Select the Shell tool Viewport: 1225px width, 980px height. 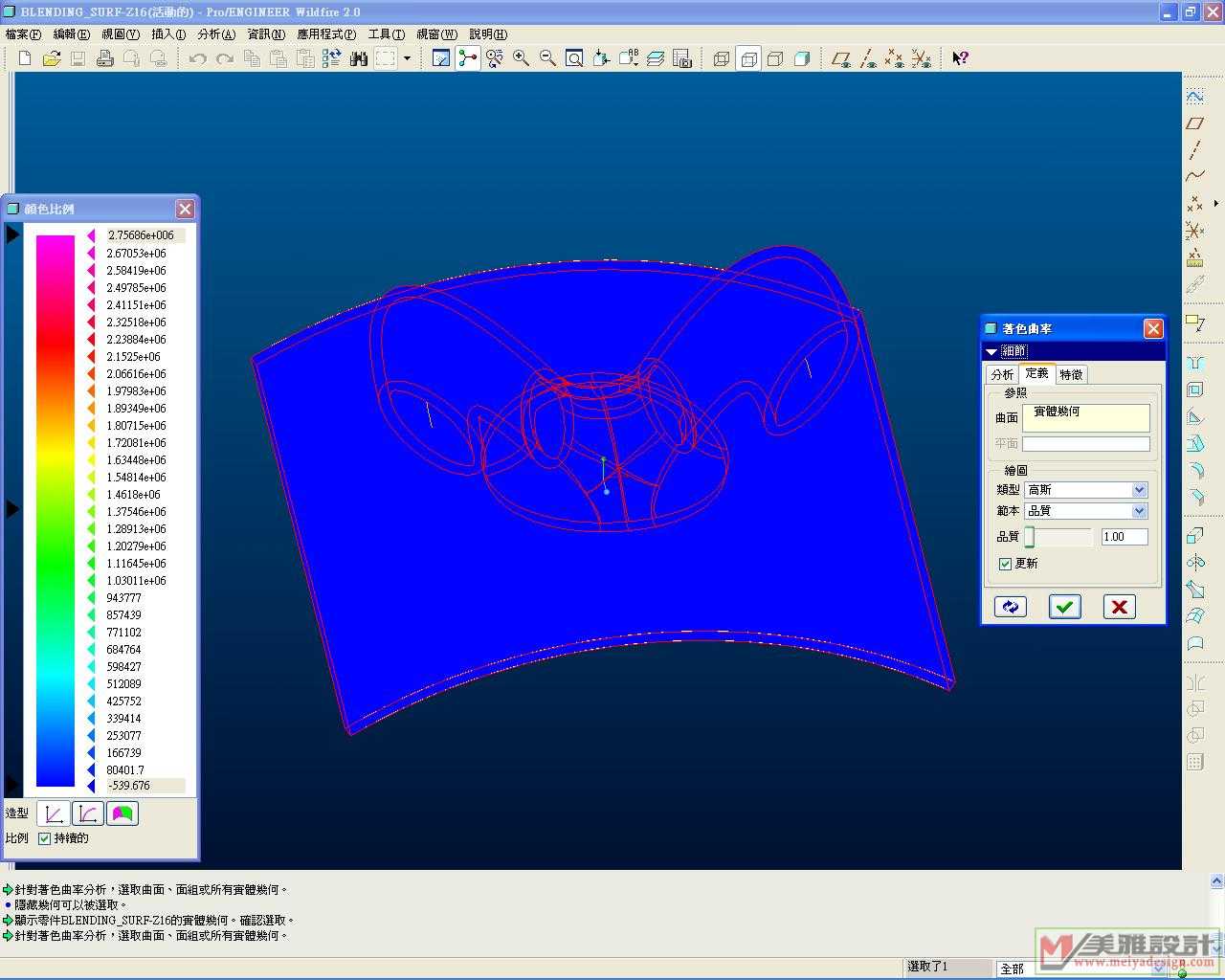(x=1195, y=390)
